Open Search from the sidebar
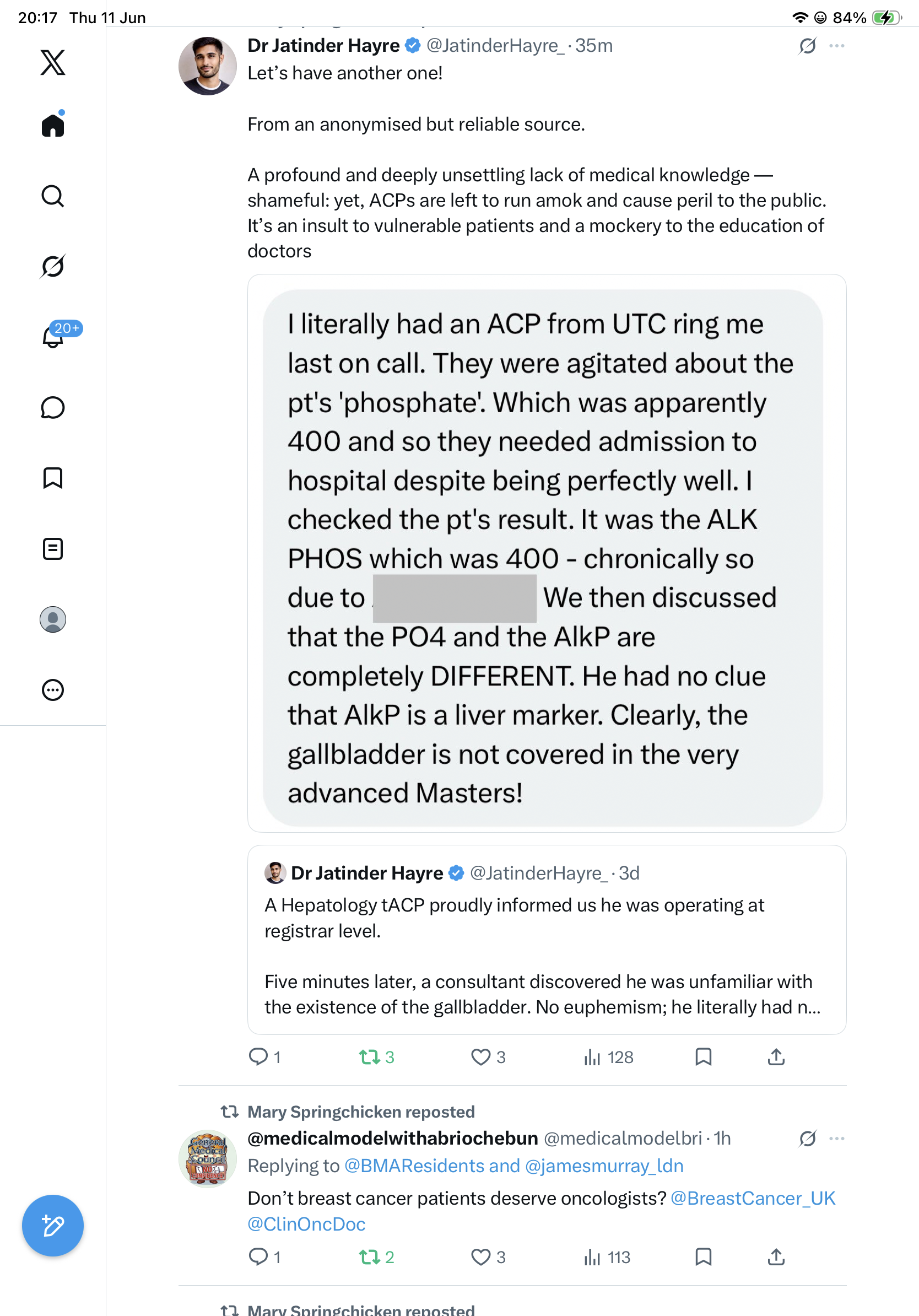919x1316 pixels. (x=53, y=196)
